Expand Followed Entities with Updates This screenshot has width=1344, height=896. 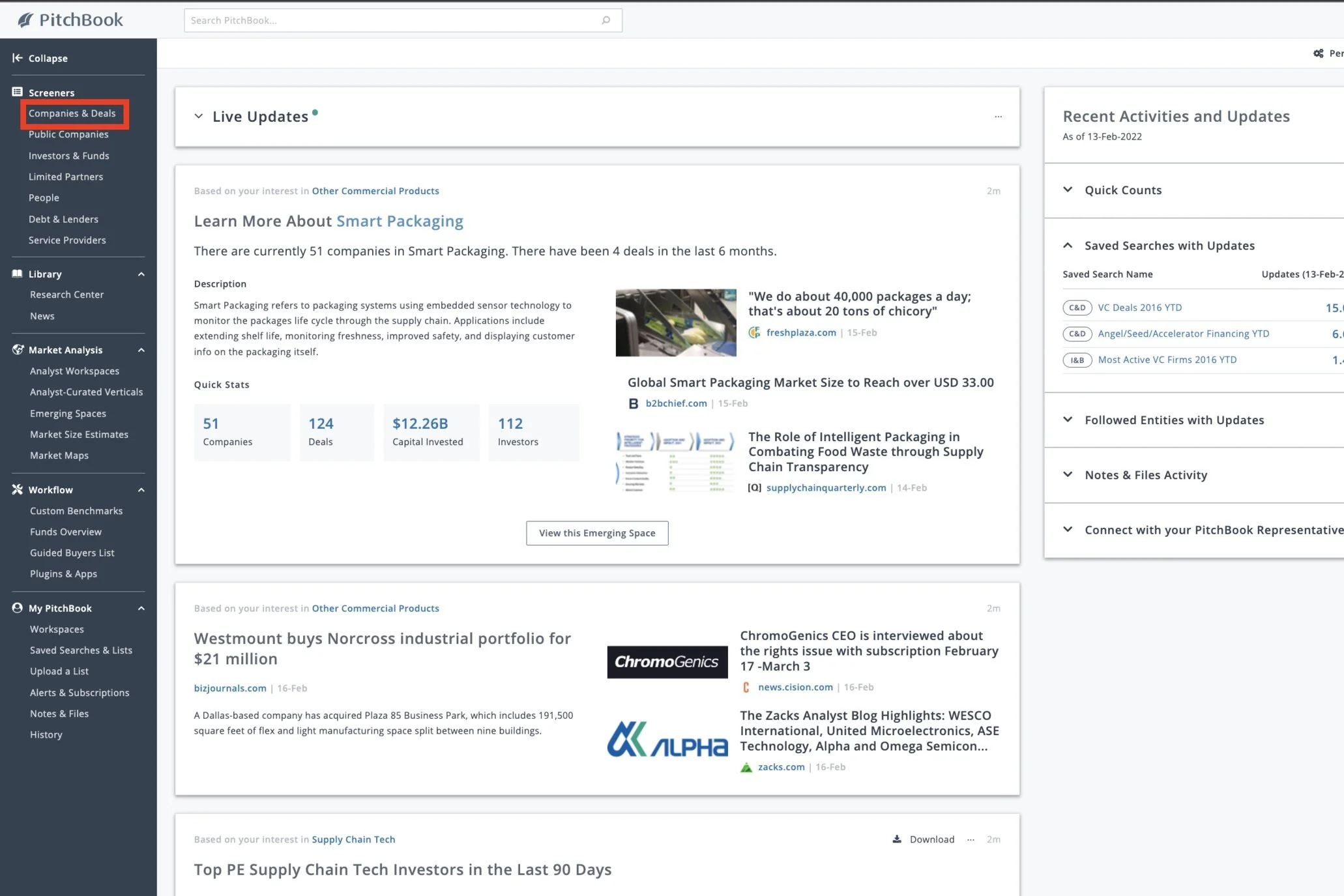[x=1068, y=420]
